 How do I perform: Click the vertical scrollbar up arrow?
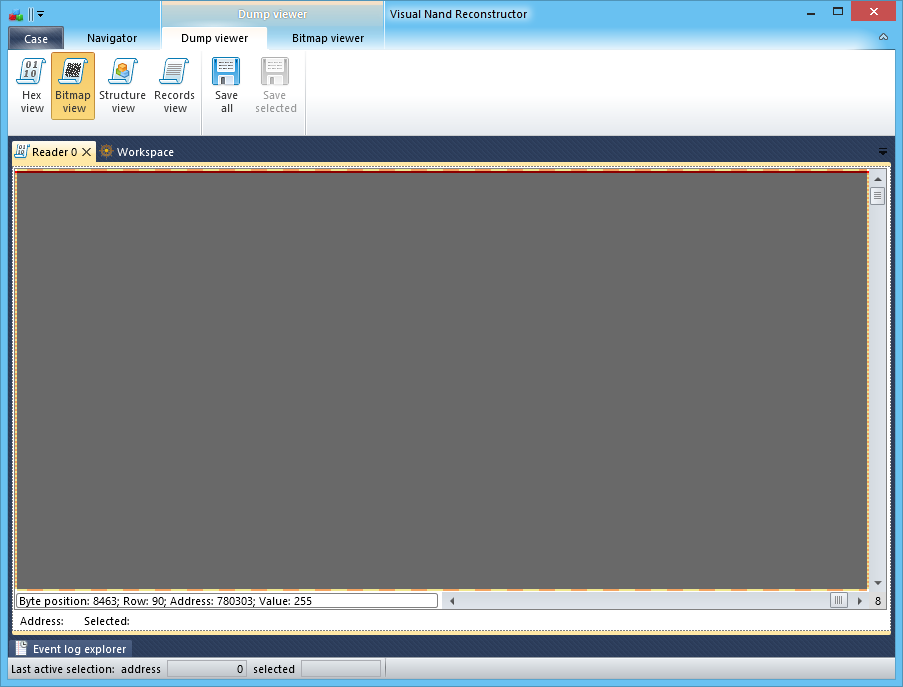pos(878,179)
